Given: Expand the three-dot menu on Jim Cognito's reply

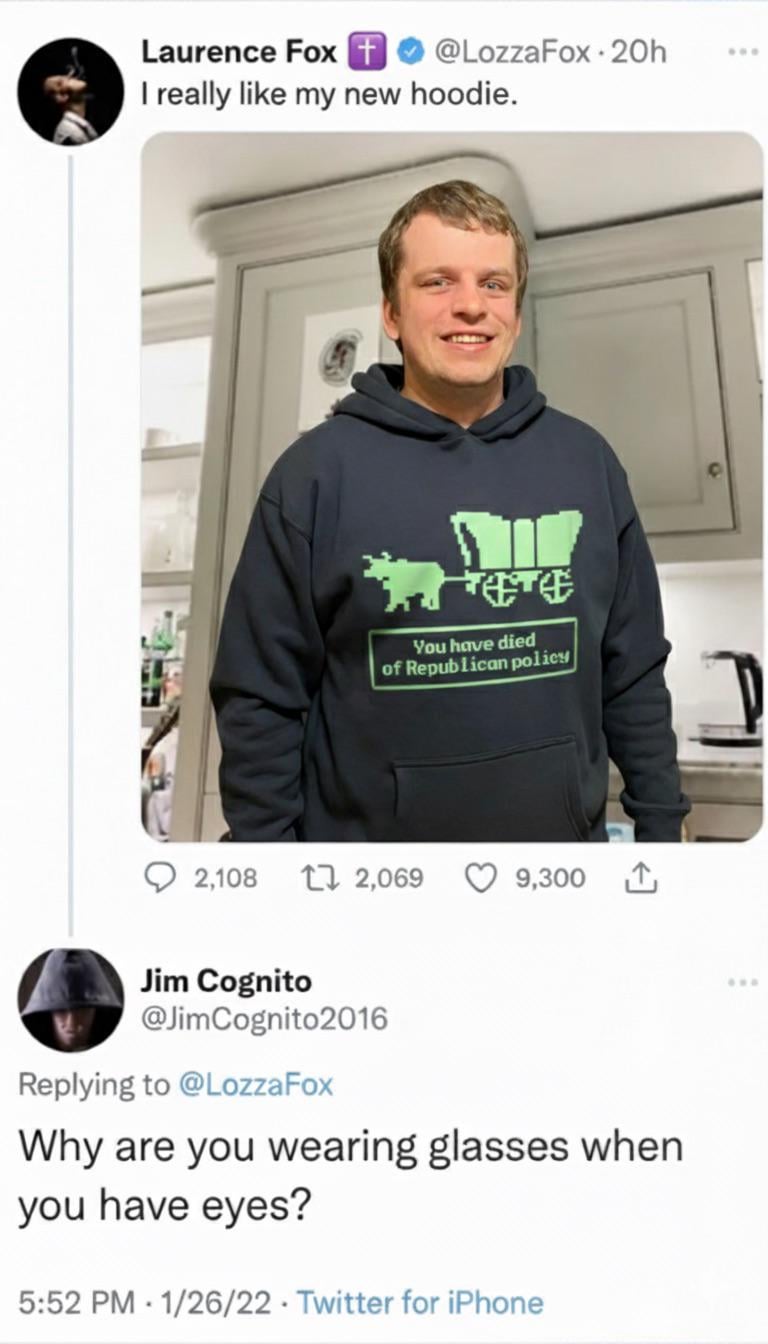Looking at the screenshot, I should pos(742,985).
